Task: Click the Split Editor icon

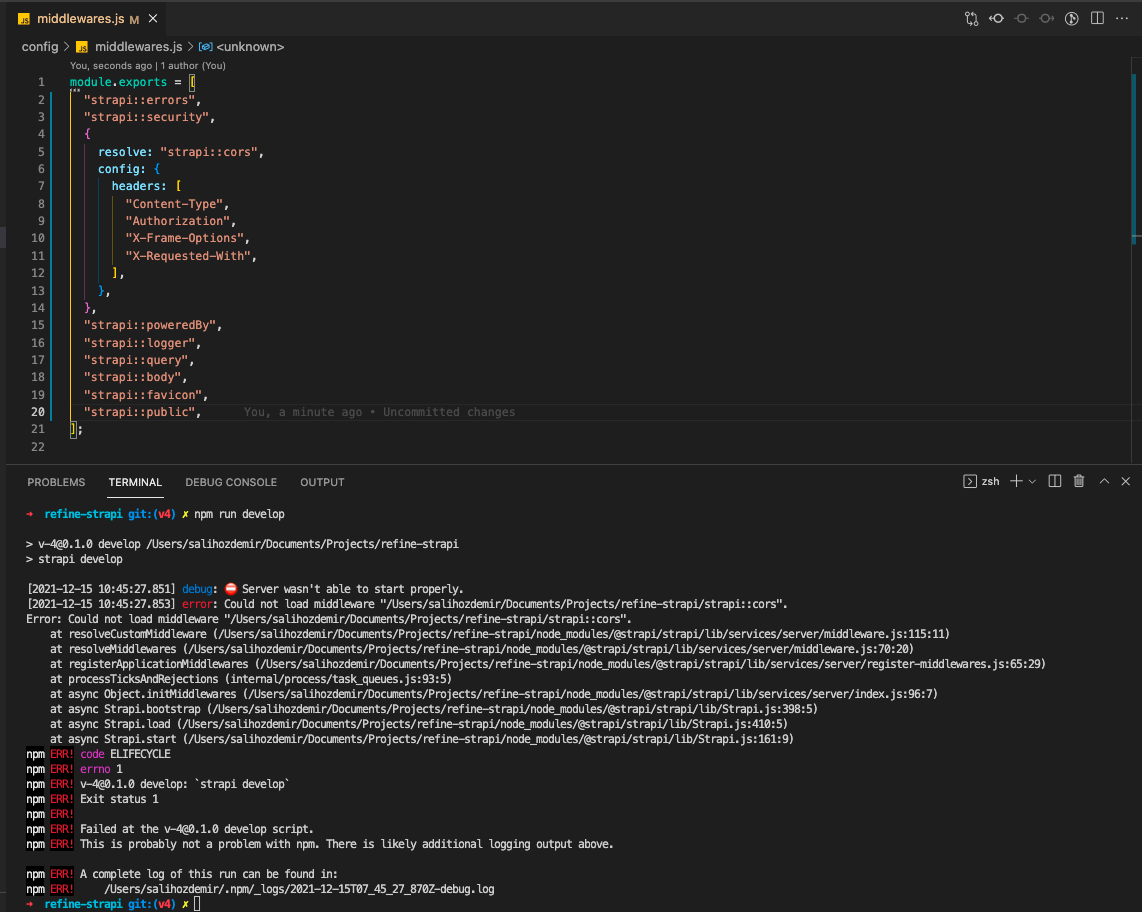Action: click(1095, 17)
